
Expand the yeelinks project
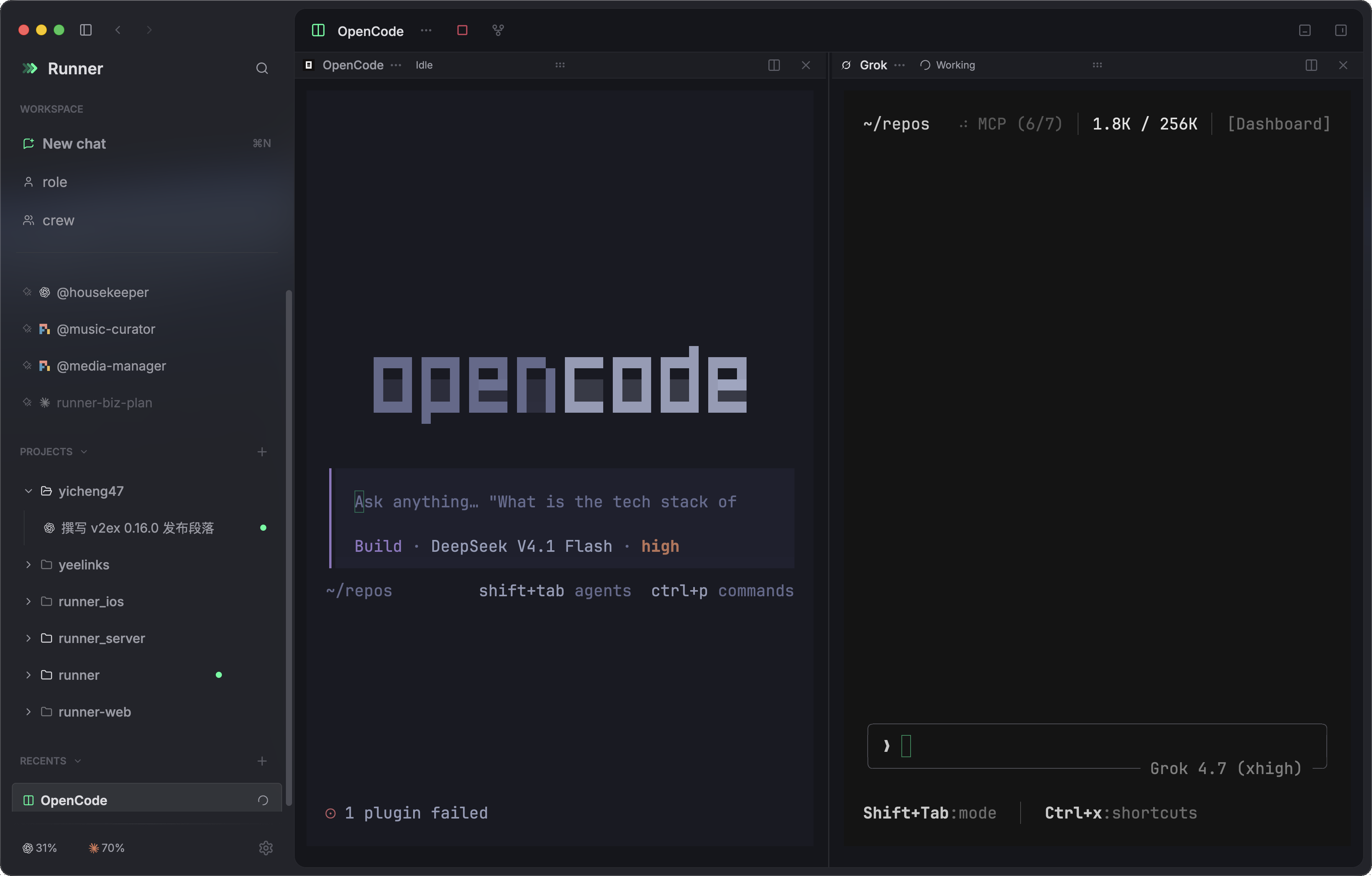28,564
